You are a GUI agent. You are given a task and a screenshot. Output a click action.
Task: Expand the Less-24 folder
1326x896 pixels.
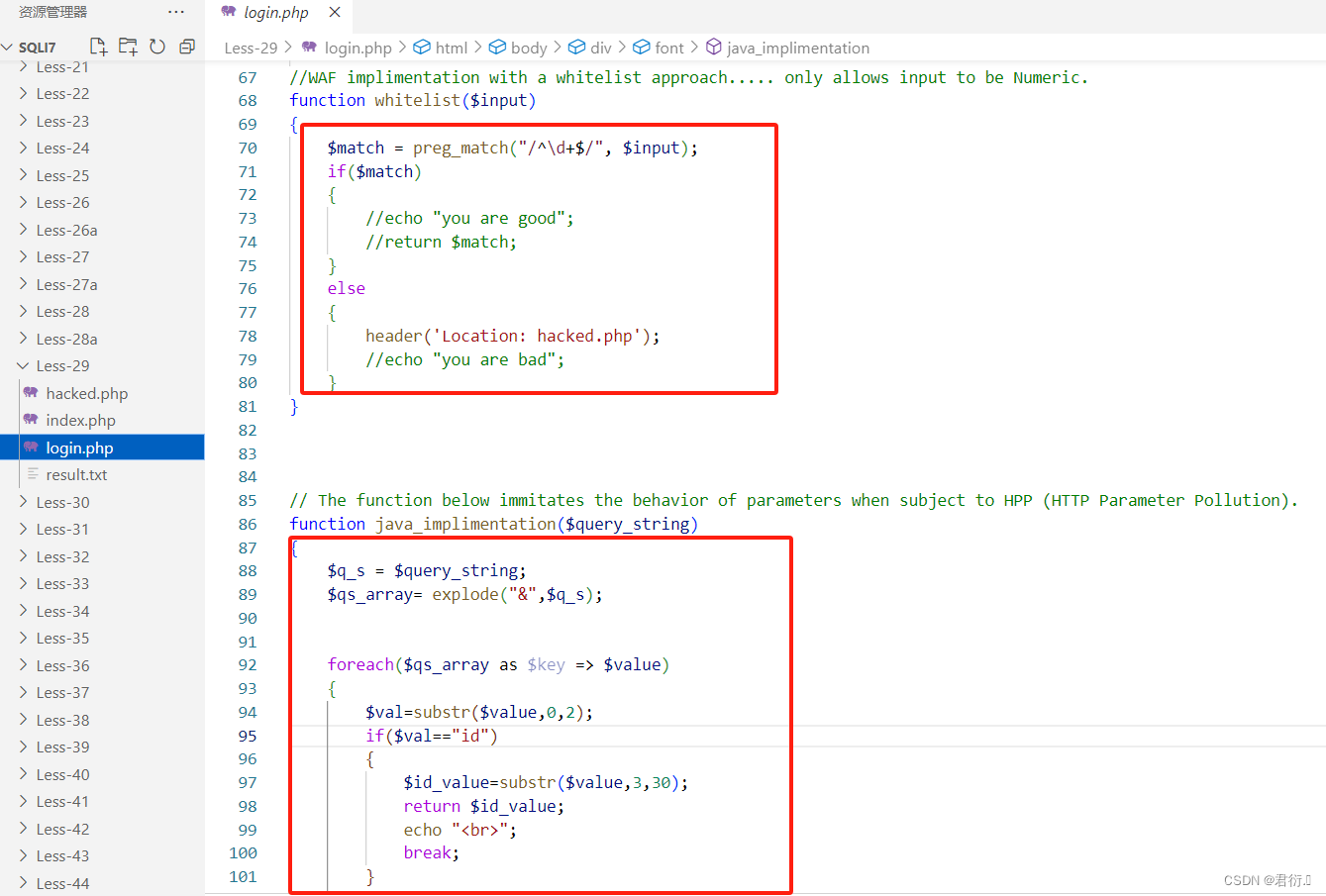(63, 148)
